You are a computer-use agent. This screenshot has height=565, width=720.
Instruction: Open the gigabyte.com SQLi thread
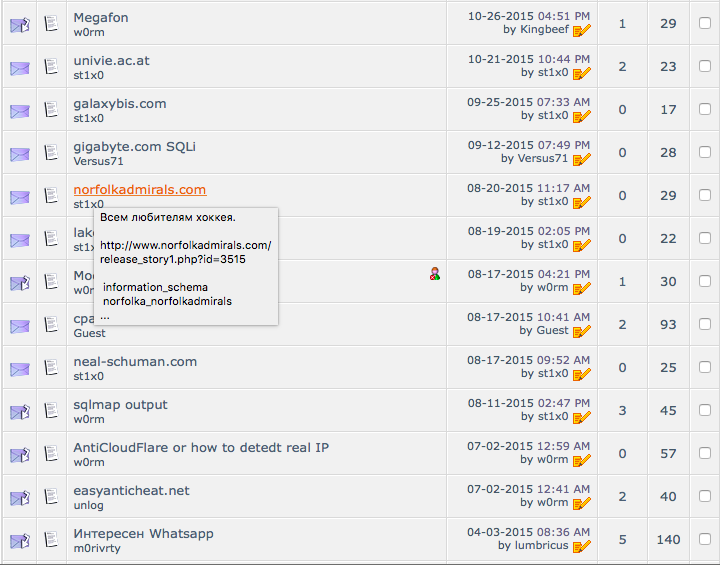(135, 147)
